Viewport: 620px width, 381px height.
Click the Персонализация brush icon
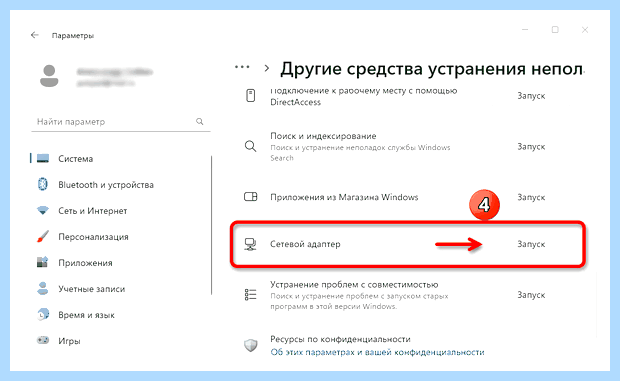[x=43, y=237]
